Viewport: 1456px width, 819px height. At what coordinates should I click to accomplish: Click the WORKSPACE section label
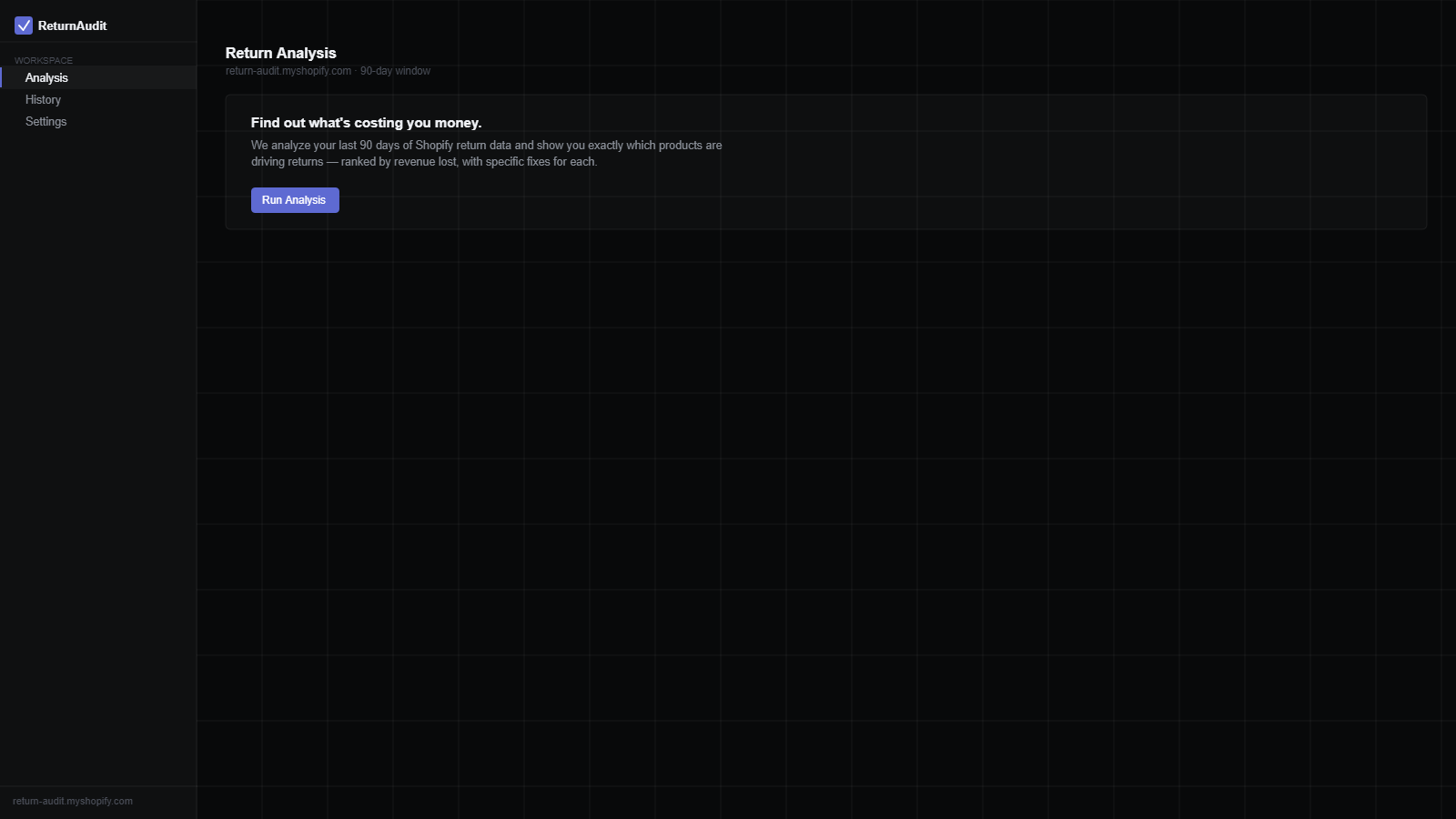[x=44, y=60]
